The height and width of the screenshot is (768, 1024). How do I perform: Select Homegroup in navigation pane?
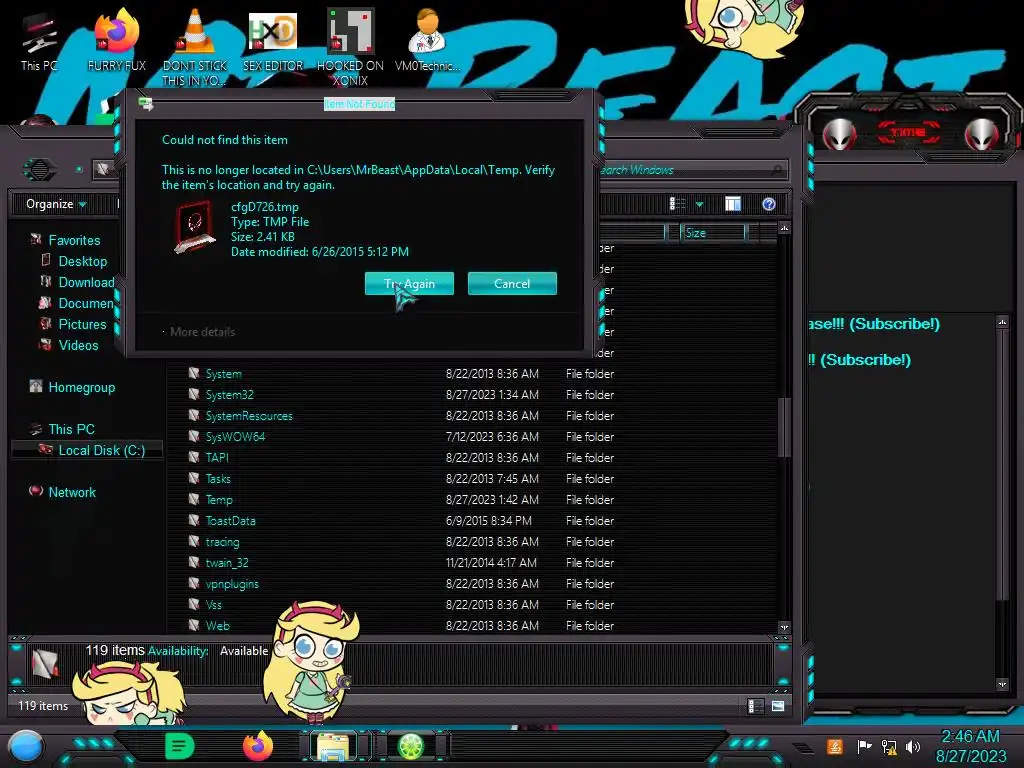[x=81, y=387]
